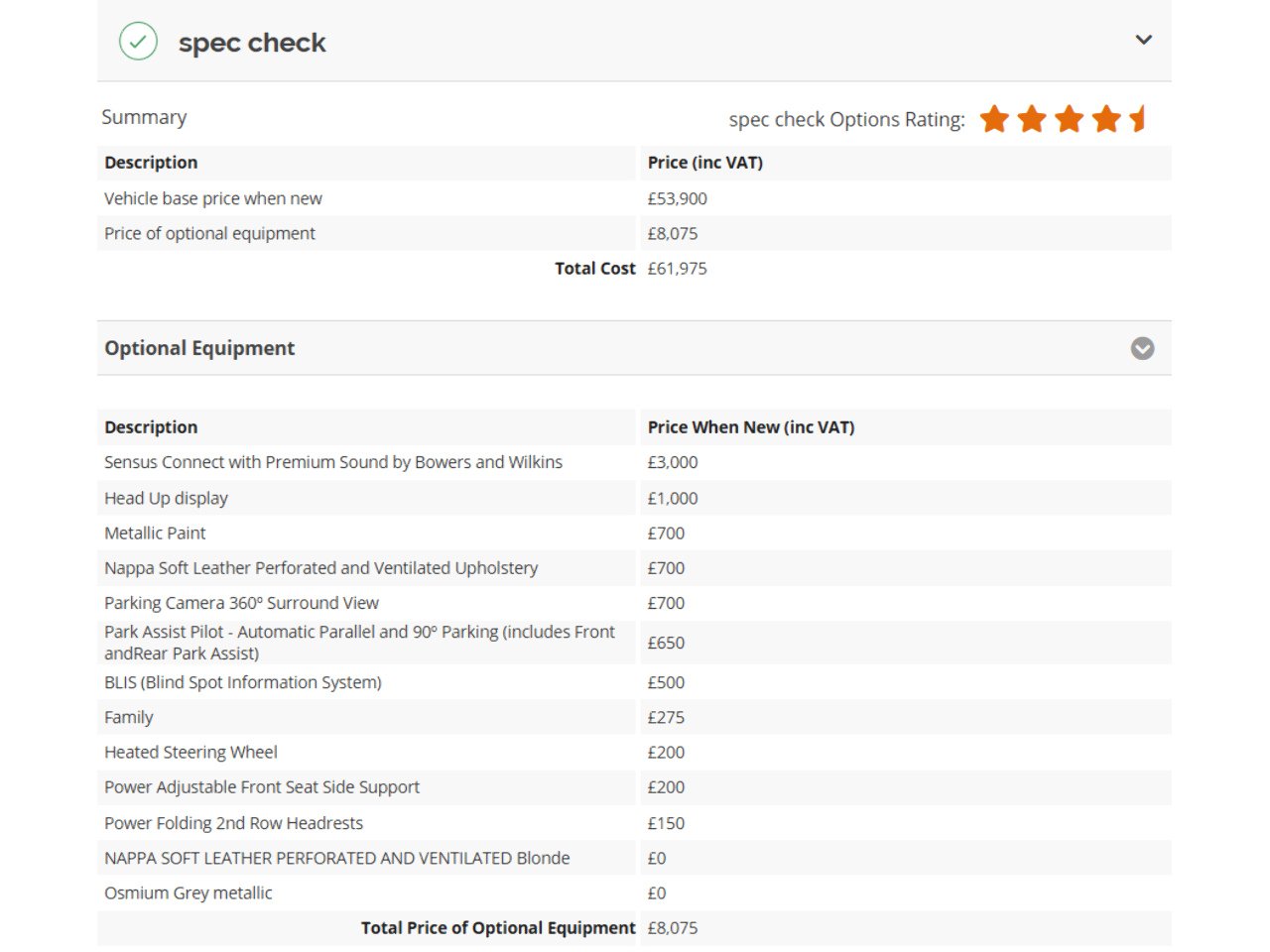Click the spec check heading text
Screen dimensions: 1270x952
tap(252, 43)
